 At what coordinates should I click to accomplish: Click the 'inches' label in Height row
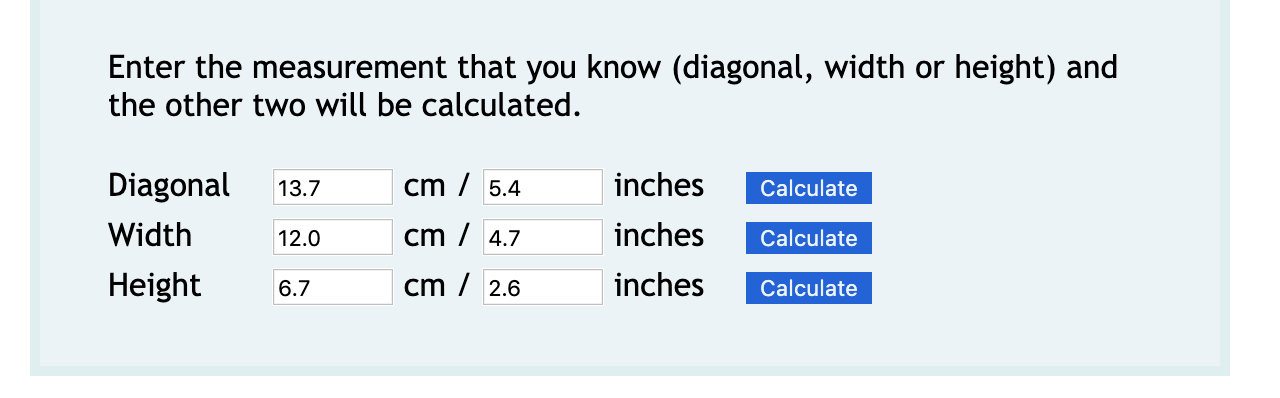[659, 285]
